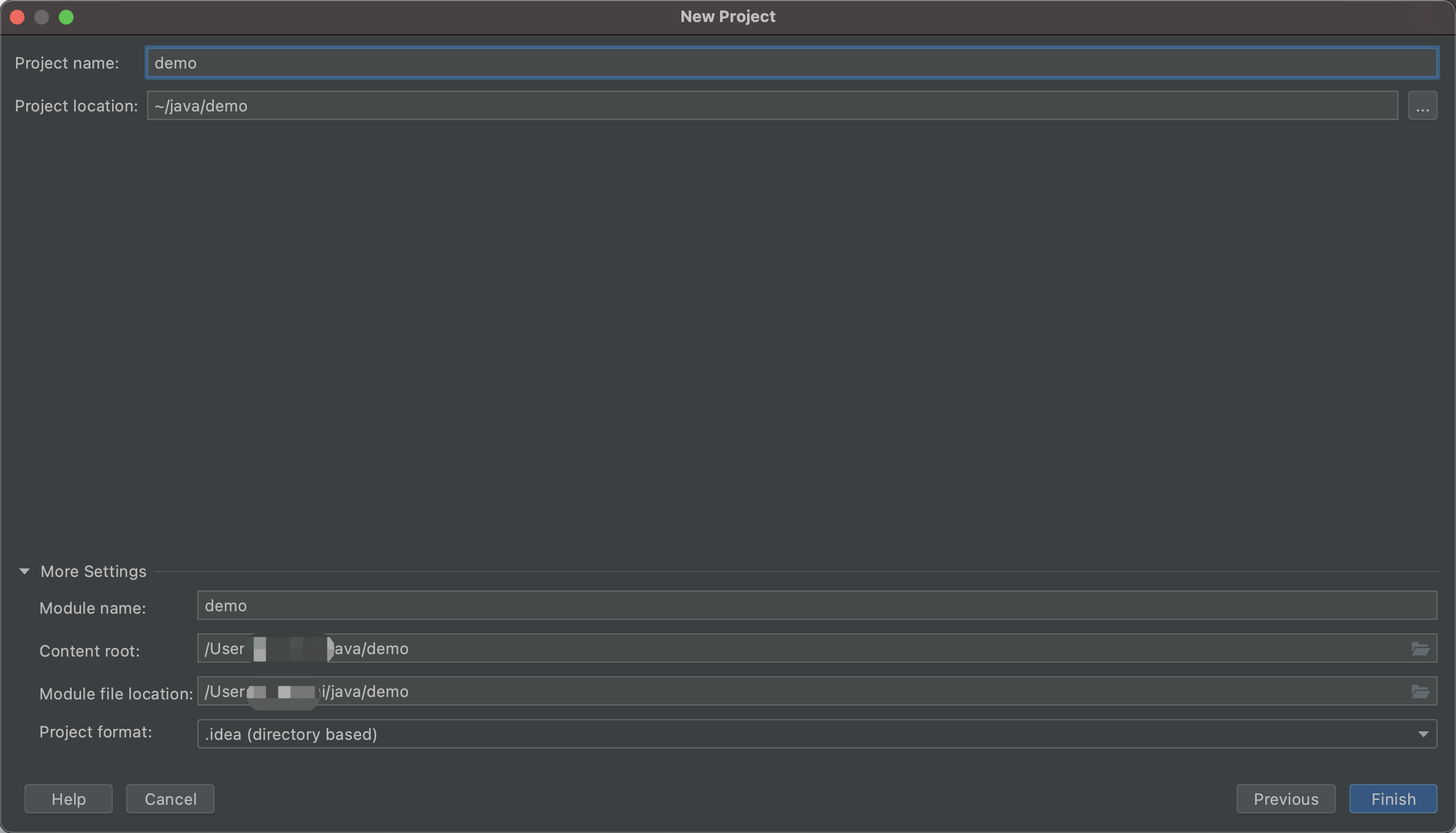
Task: Click the gray minimize window button
Action: tap(42, 17)
